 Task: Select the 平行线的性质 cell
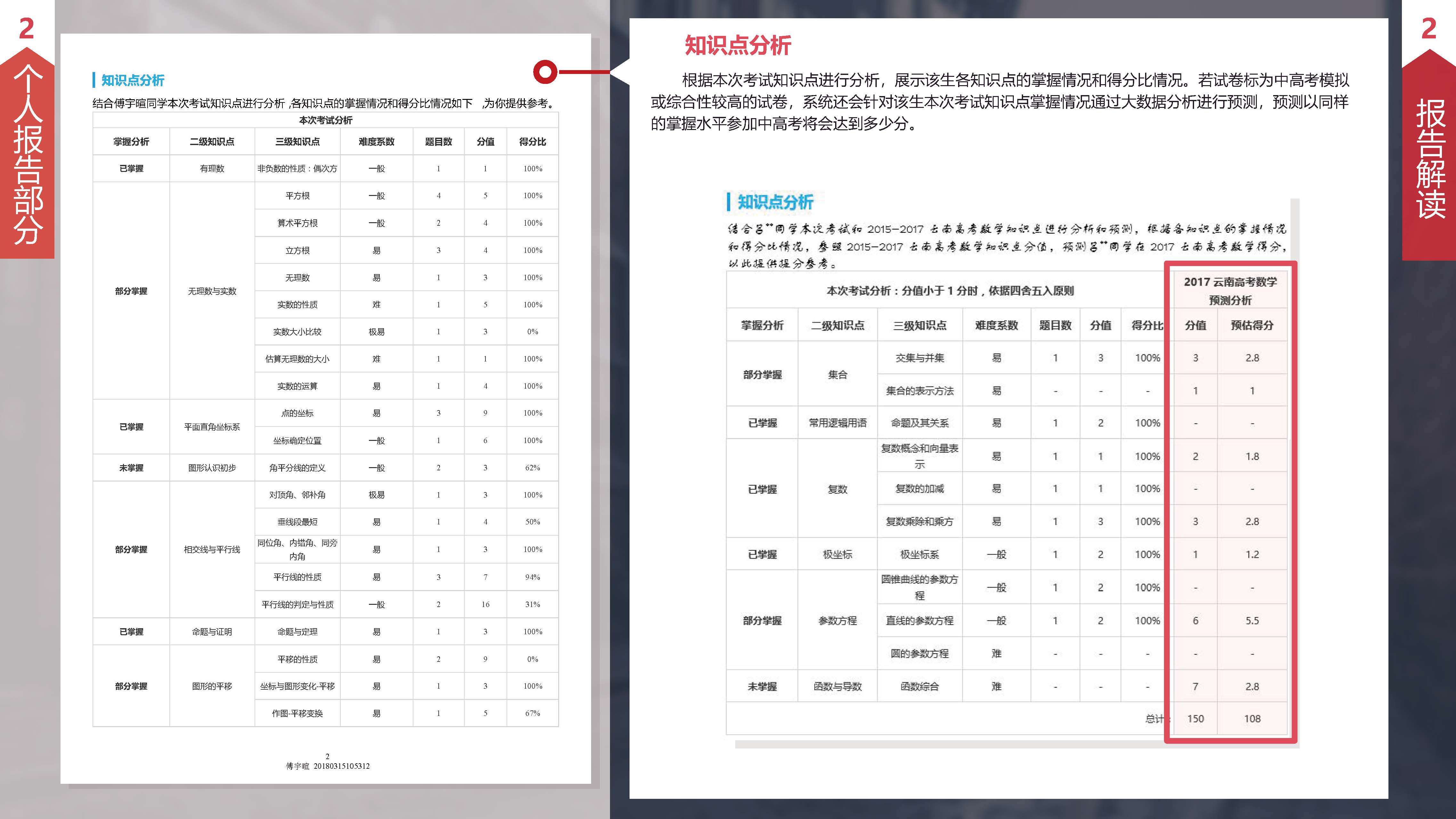[x=297, y=577]
